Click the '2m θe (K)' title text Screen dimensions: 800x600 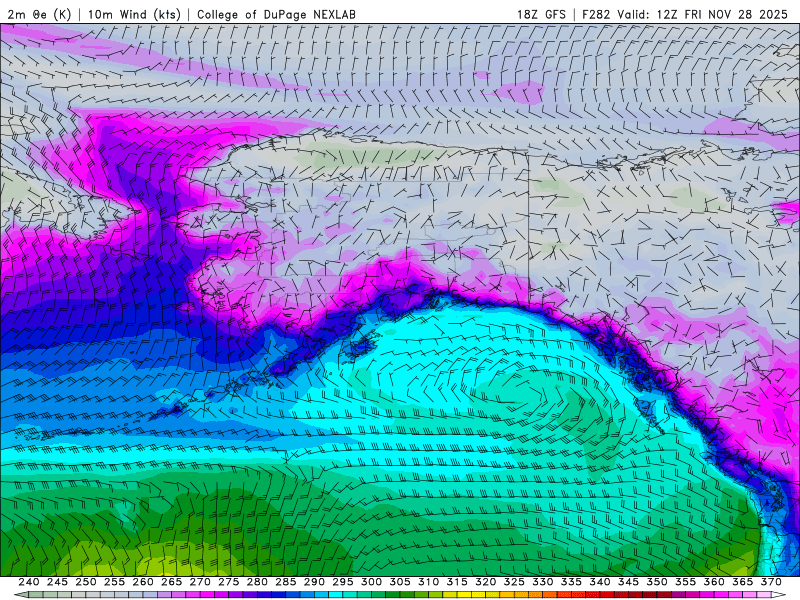click(39, 14)
